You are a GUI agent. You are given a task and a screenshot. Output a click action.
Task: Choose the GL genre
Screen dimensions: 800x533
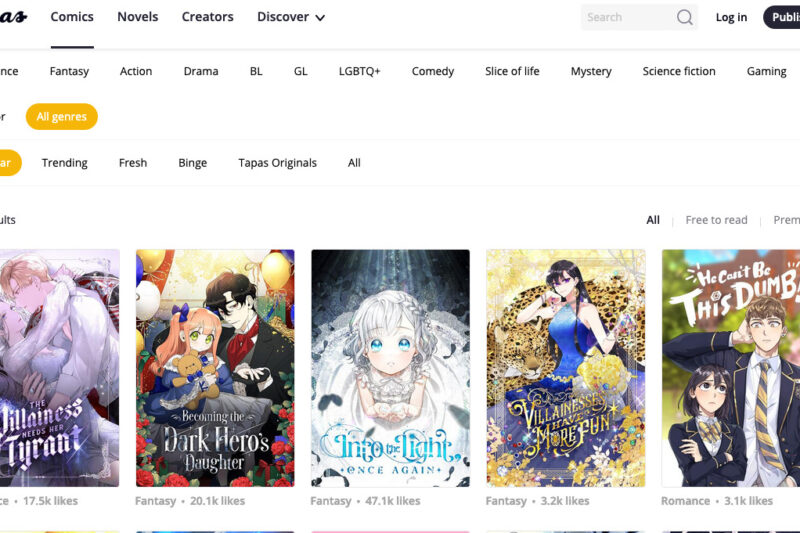[301, 71]
